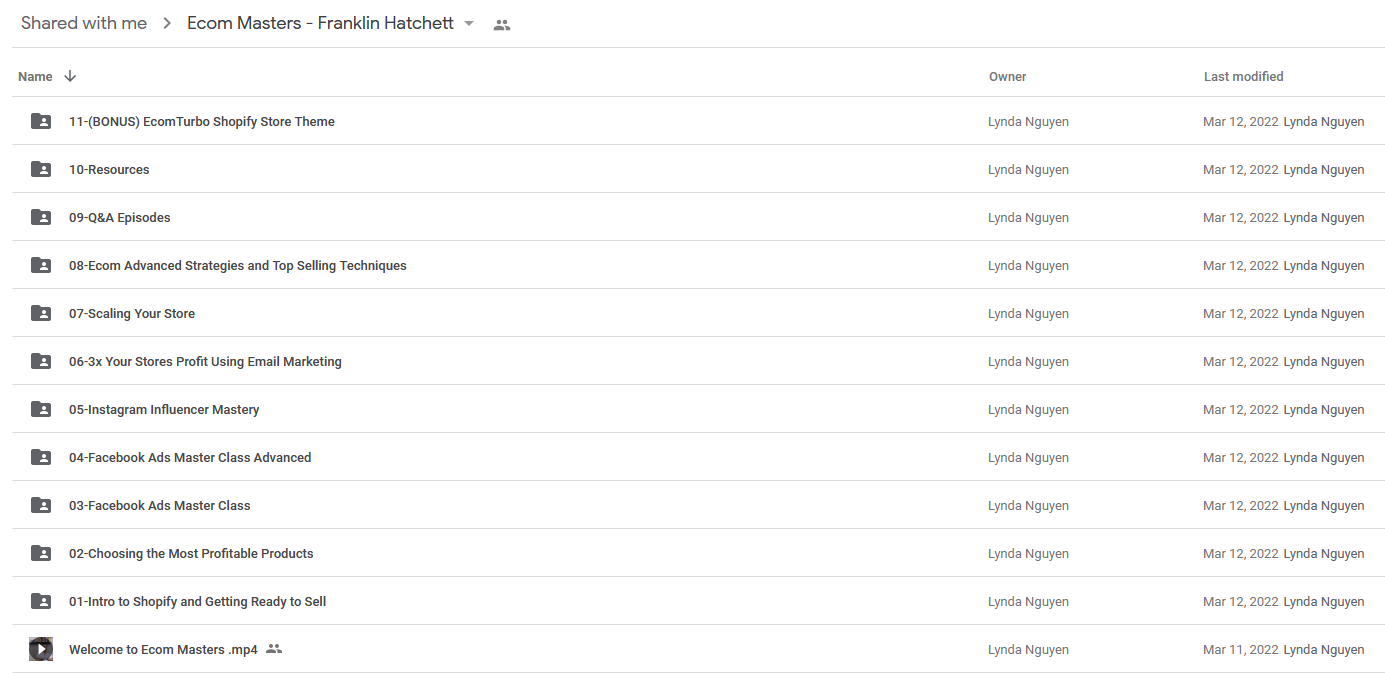
Task: Go back to Shared with me
Action: [84, 23]
